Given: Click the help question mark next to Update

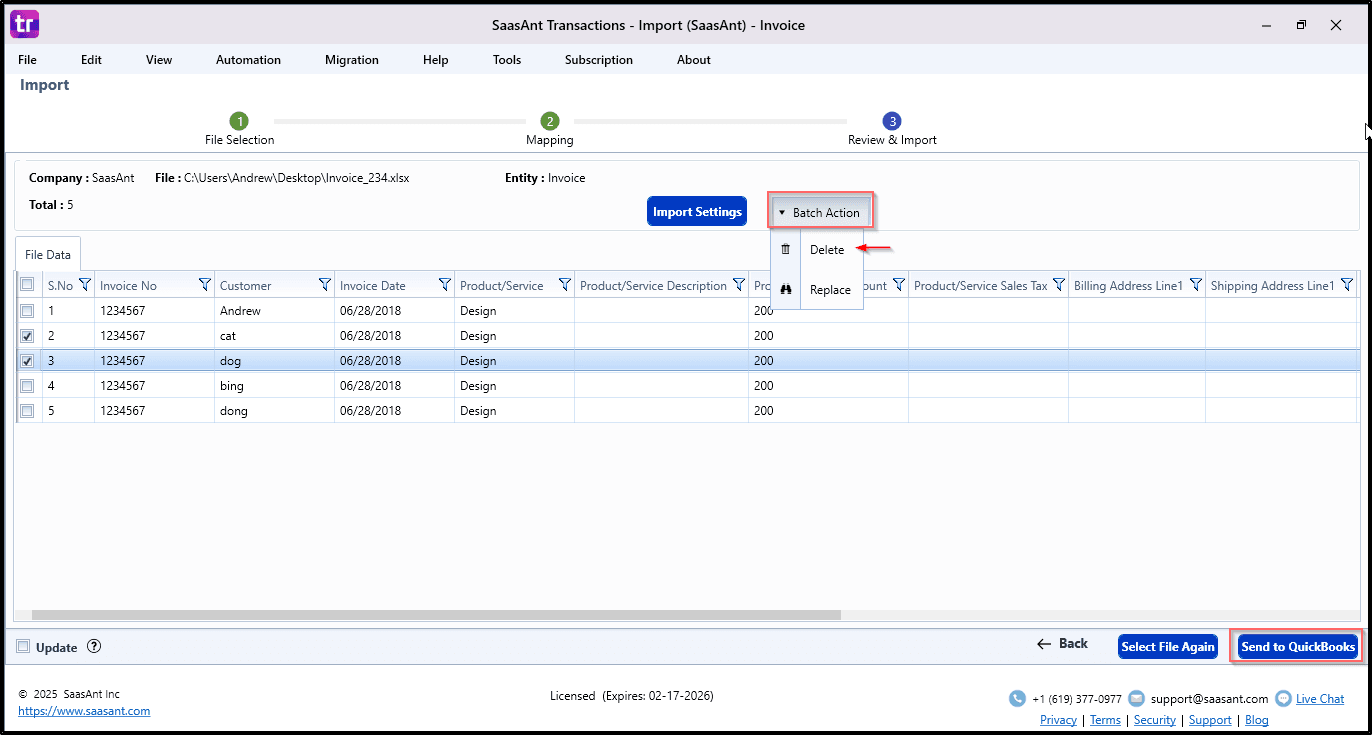Looking at the screenshot, I should click(x=94, y=647).
